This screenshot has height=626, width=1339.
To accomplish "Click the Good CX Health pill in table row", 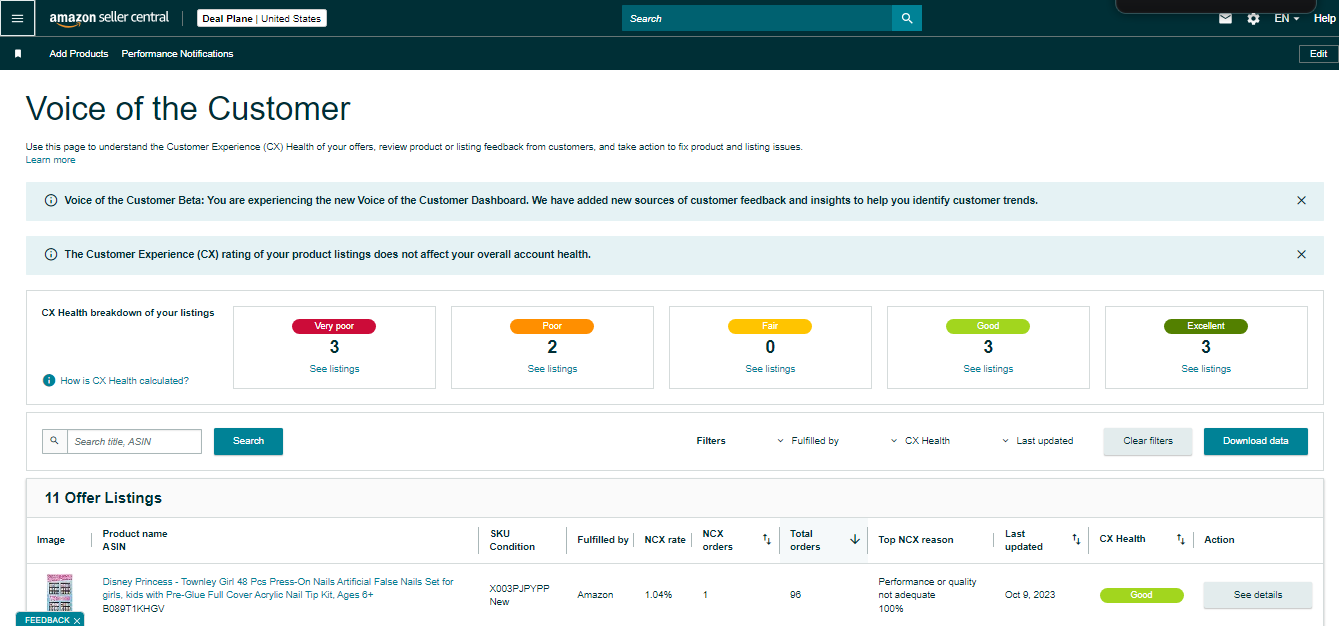I will click(x=1141, y=595).
